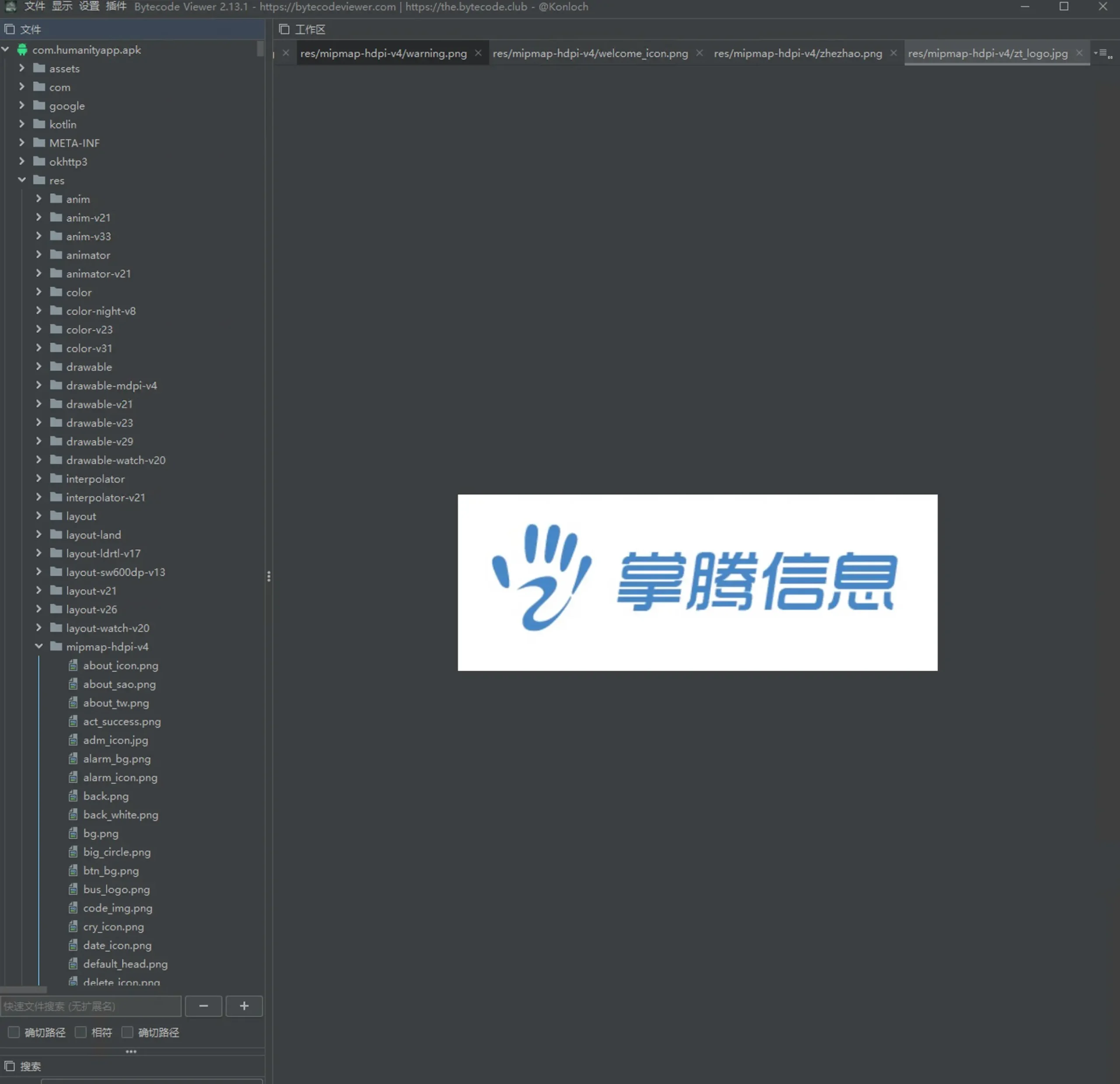Click the 工作区 workspace panel icon

(284, 28)
